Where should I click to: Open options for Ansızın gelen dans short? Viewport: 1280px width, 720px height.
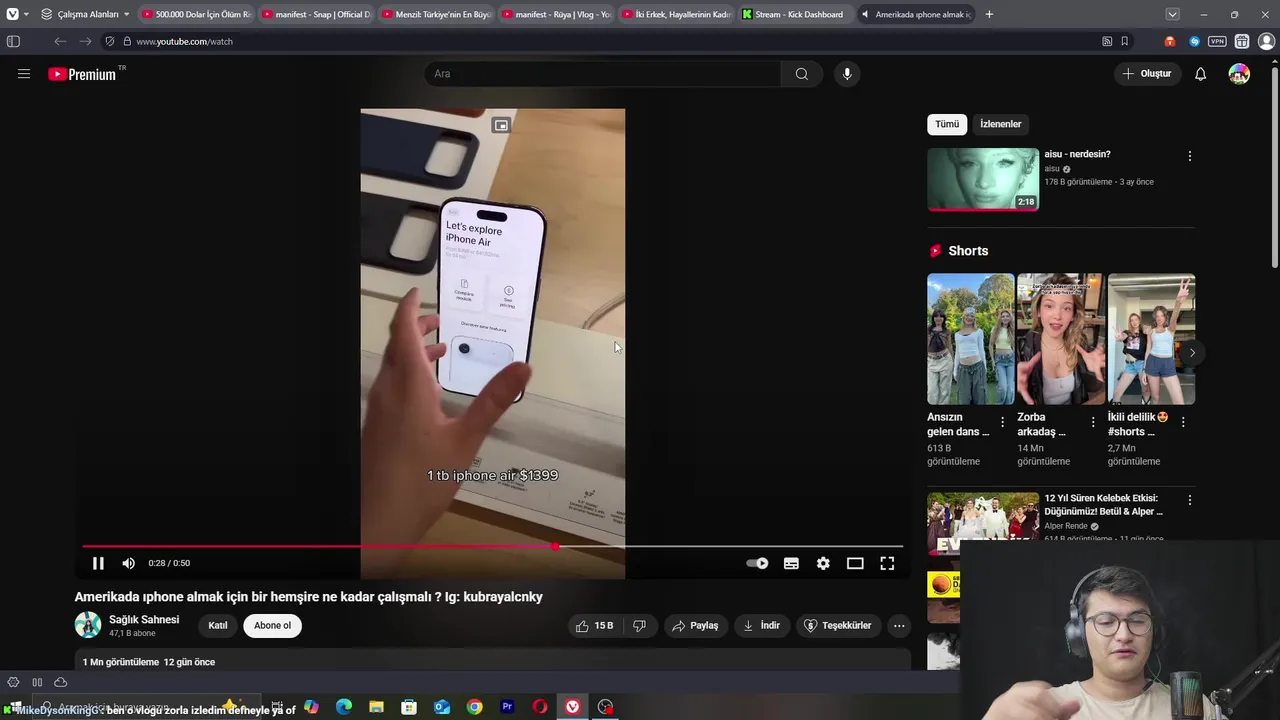[x=1002, y=422]
